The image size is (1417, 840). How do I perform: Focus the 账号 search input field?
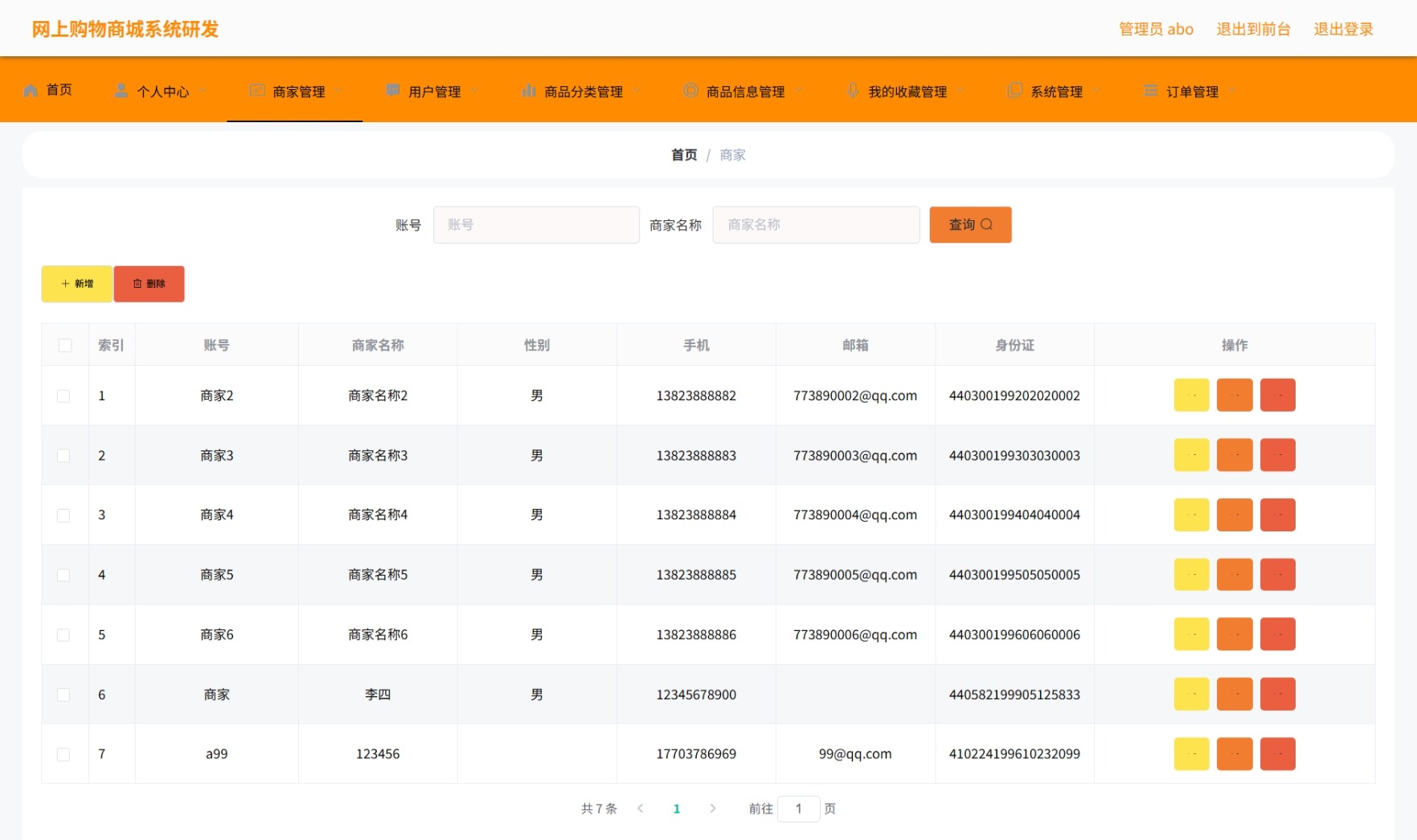[536, 224]
